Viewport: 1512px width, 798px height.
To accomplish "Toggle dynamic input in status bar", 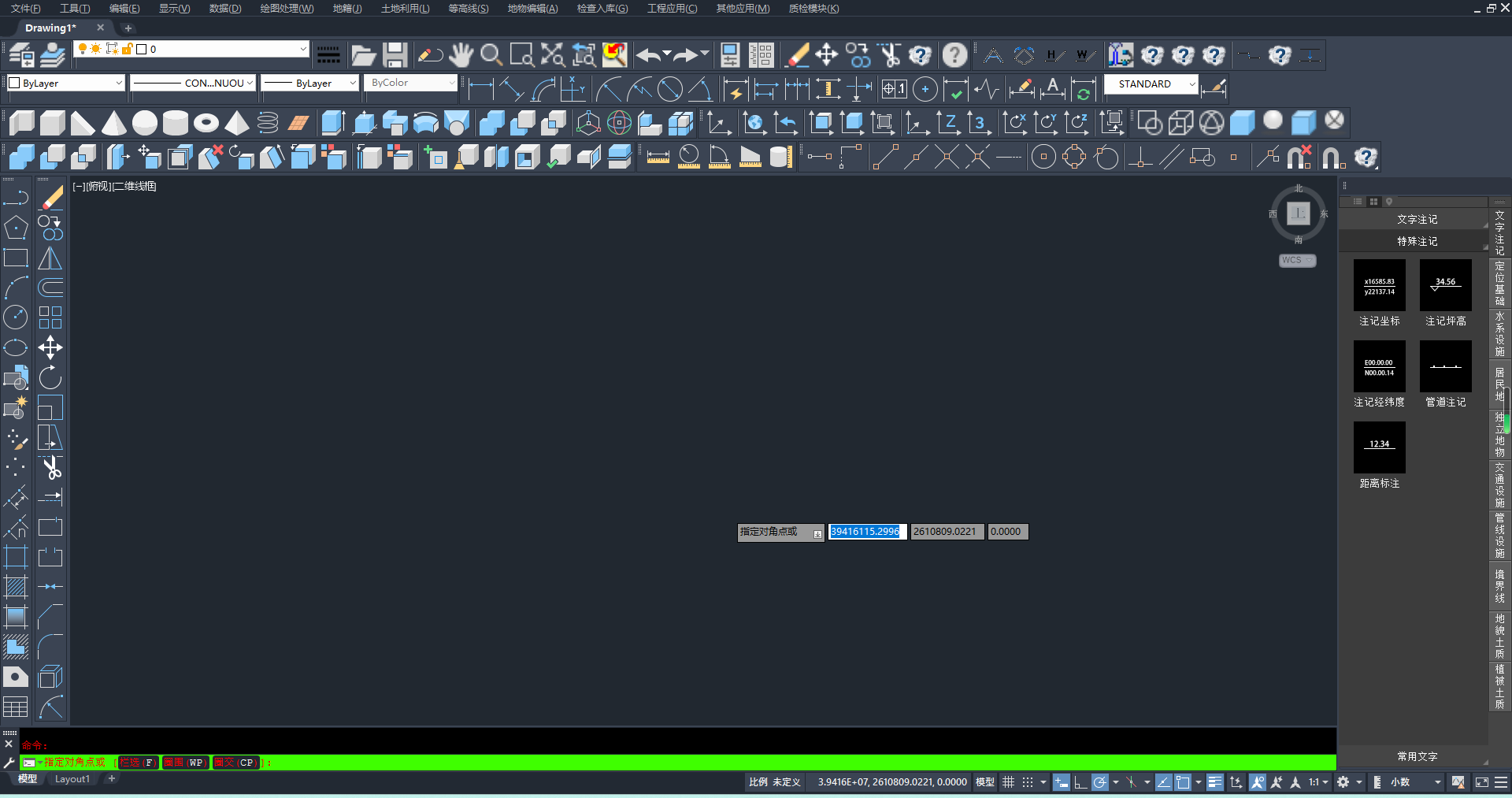I will tap(1062, 782).
